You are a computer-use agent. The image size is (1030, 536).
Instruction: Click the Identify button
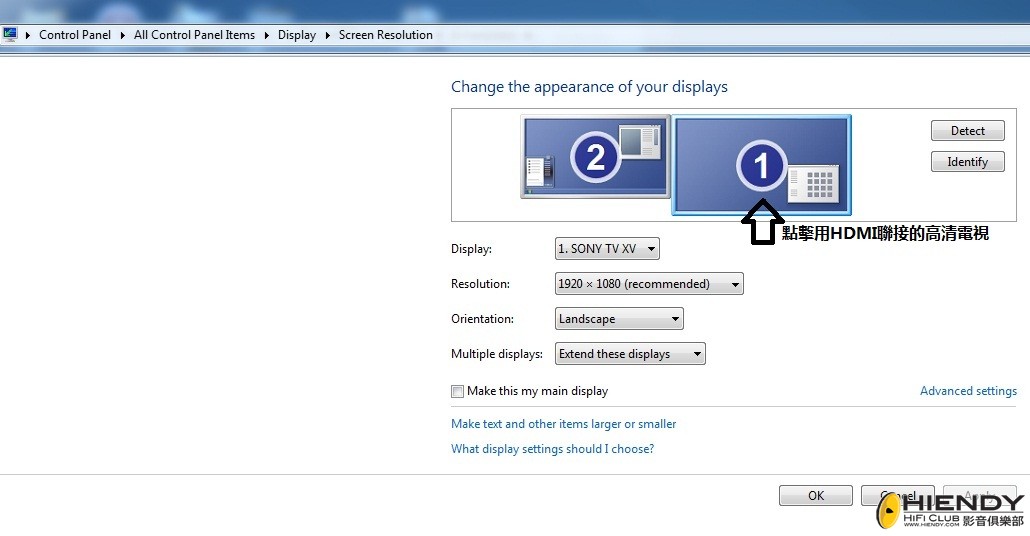click(968, 162)
